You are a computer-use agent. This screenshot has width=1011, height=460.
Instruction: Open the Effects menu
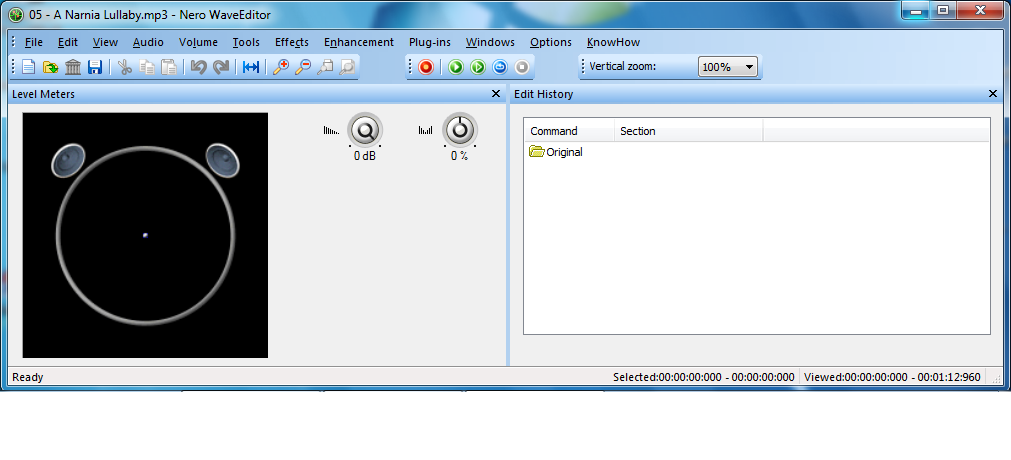pos(291,43)
